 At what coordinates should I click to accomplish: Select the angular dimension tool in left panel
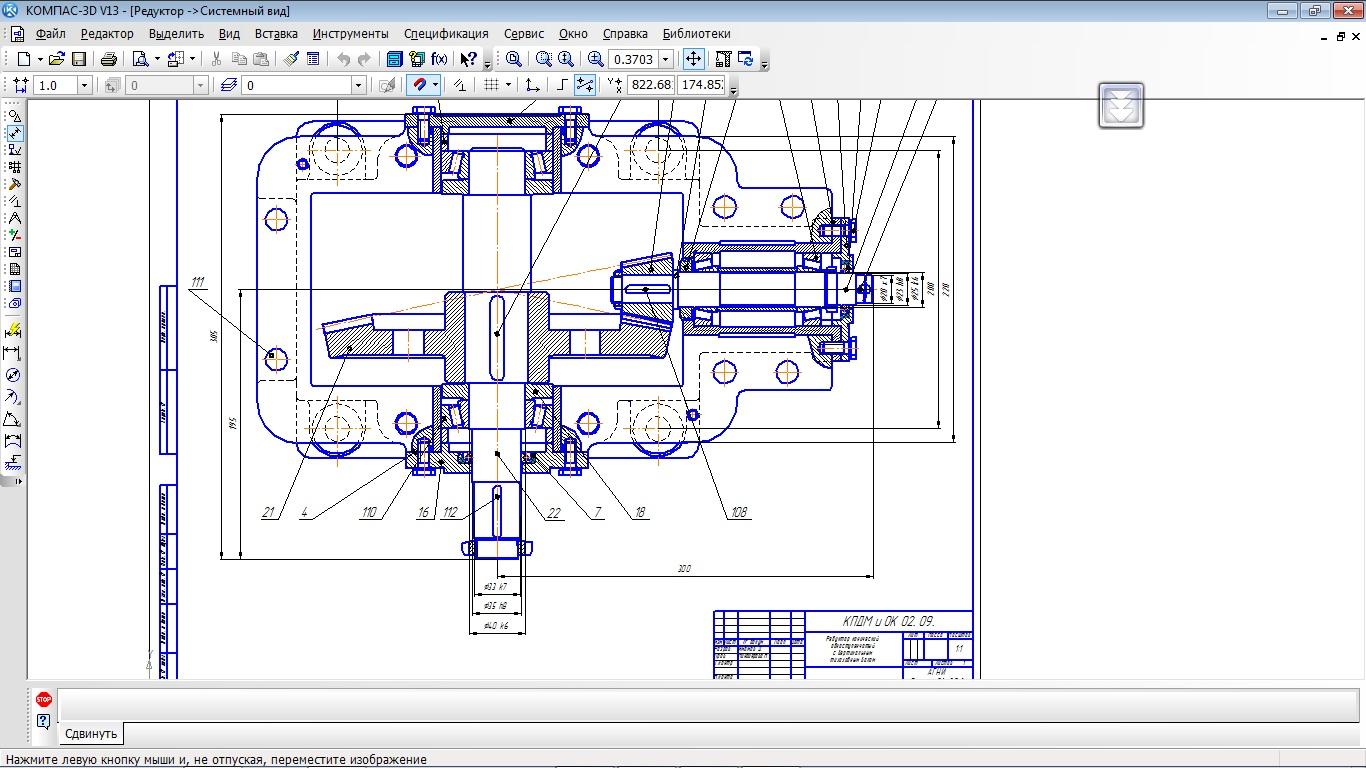(x=13, y=419)
